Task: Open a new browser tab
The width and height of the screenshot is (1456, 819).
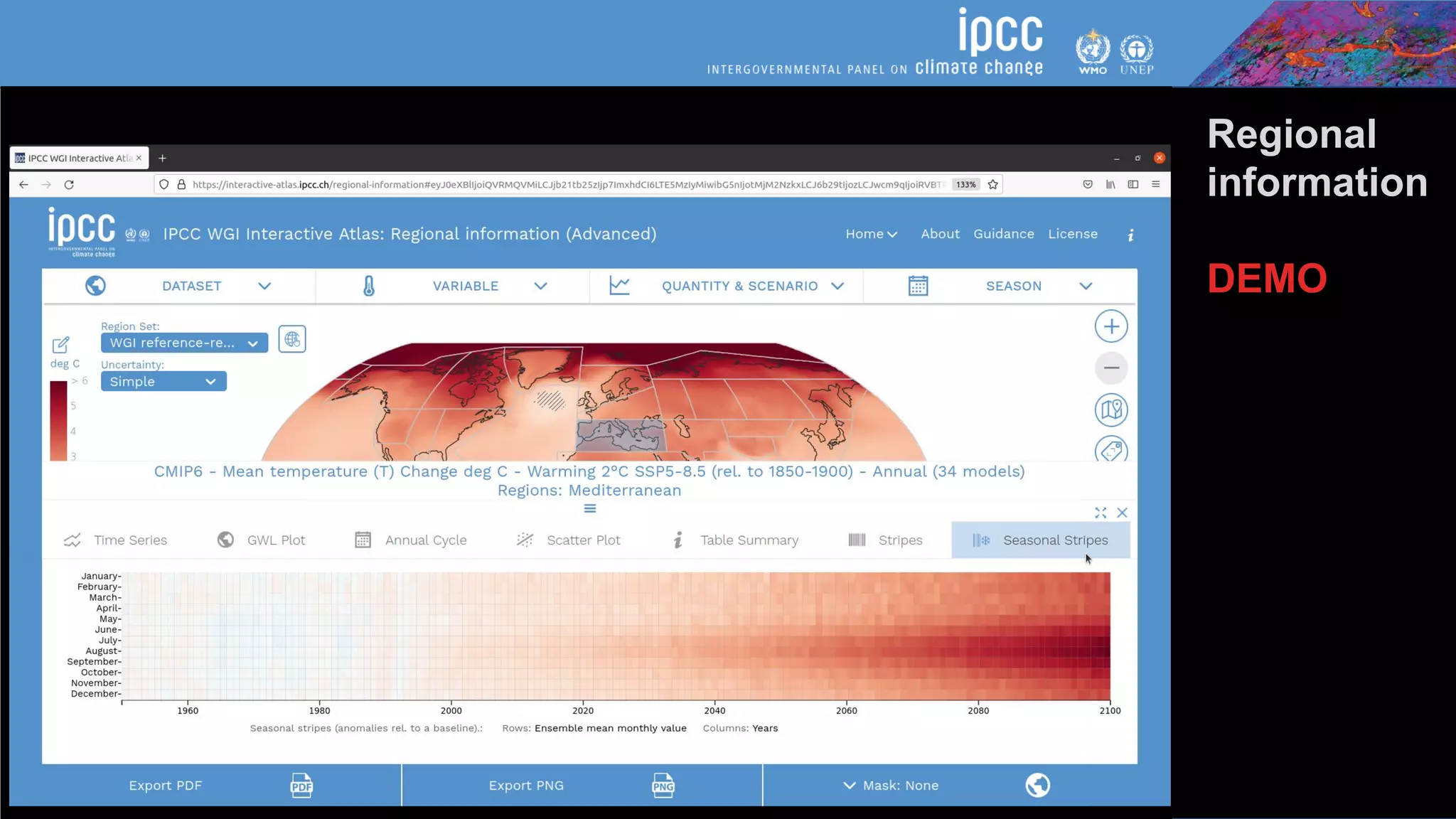Action: [162, 158]
